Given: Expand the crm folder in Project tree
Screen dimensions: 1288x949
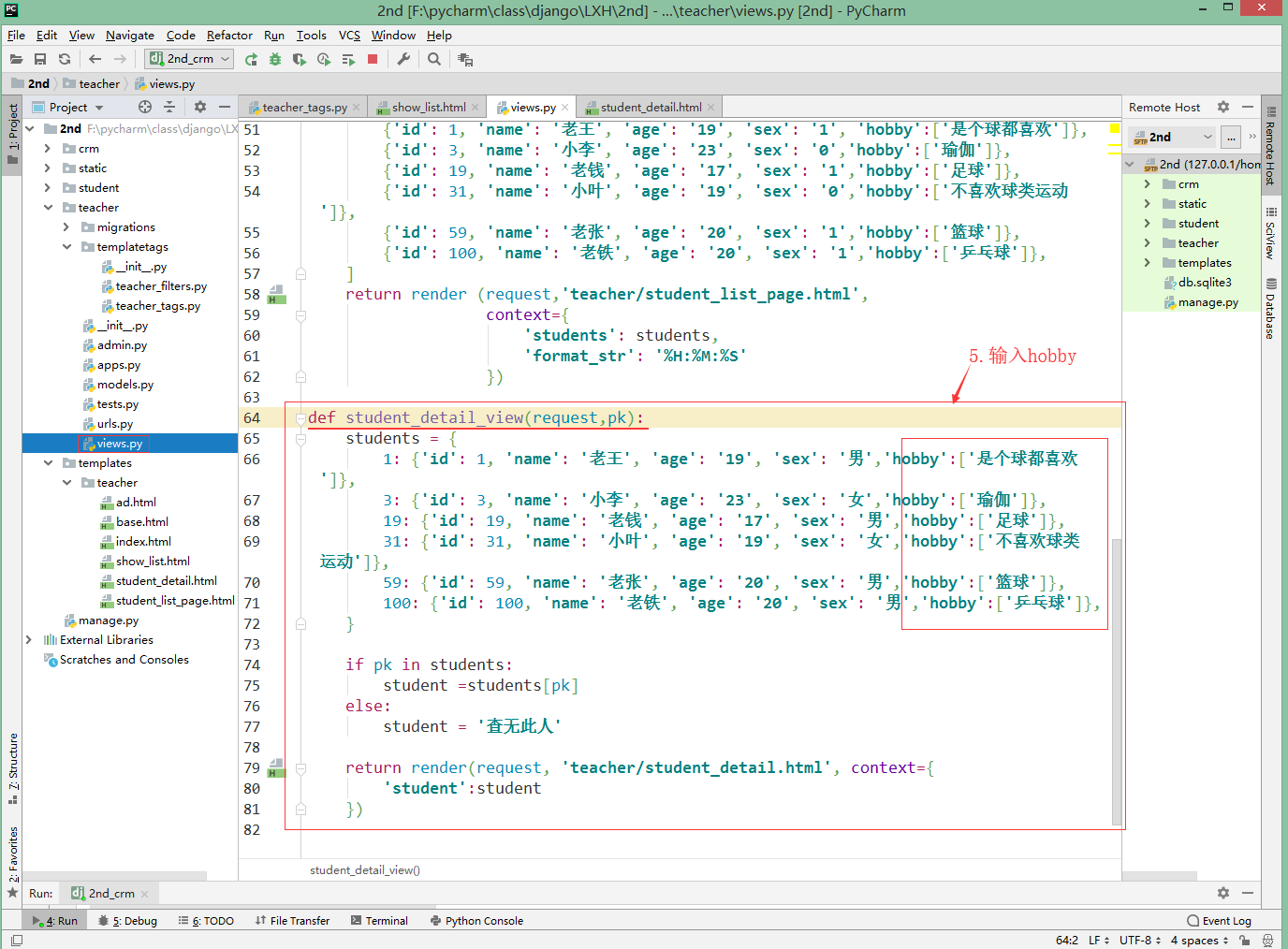Looking at the screenshot, I should point(48,149).
